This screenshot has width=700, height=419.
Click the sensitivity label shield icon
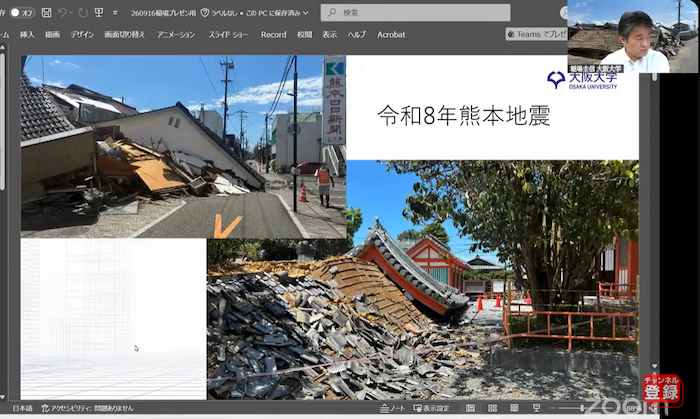[x=205, y=13]
